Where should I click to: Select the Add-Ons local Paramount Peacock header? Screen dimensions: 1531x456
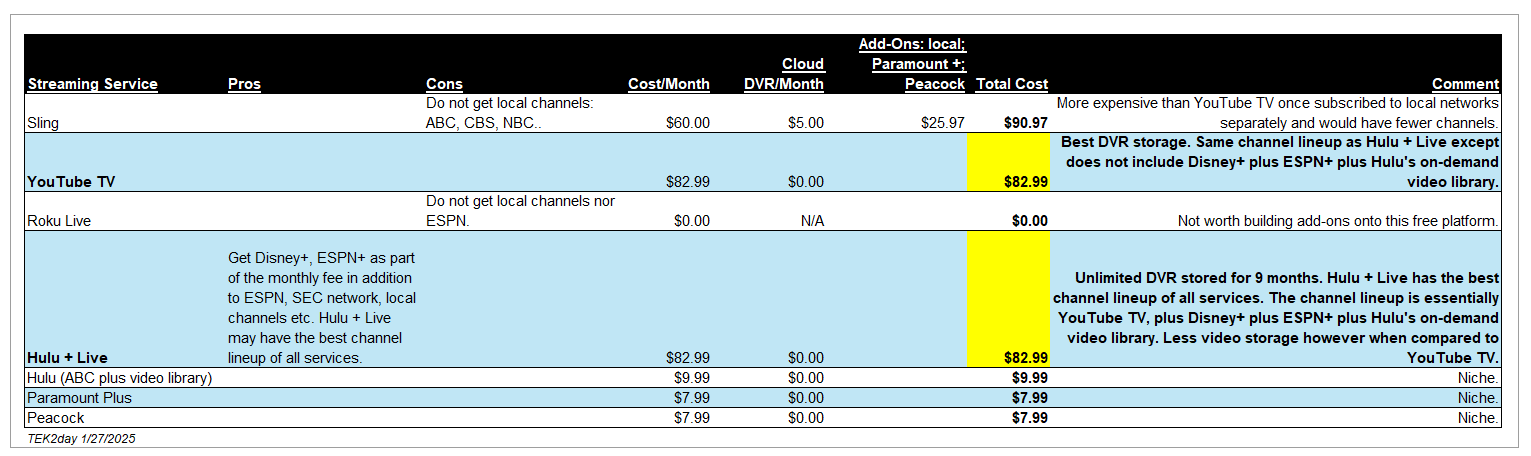tap(912, 64)
